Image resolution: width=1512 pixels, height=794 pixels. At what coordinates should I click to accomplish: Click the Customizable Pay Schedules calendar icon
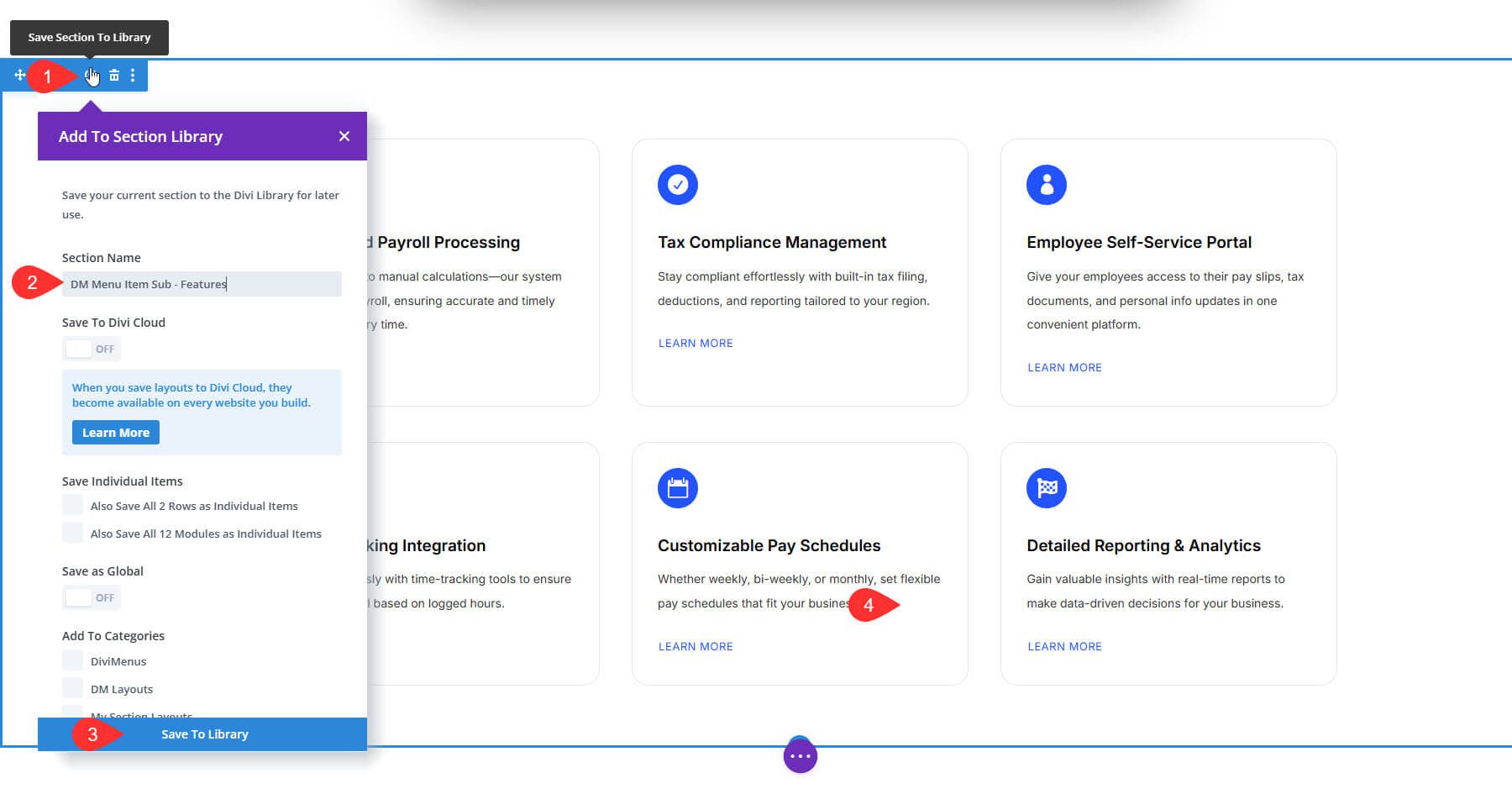(678, 487)
